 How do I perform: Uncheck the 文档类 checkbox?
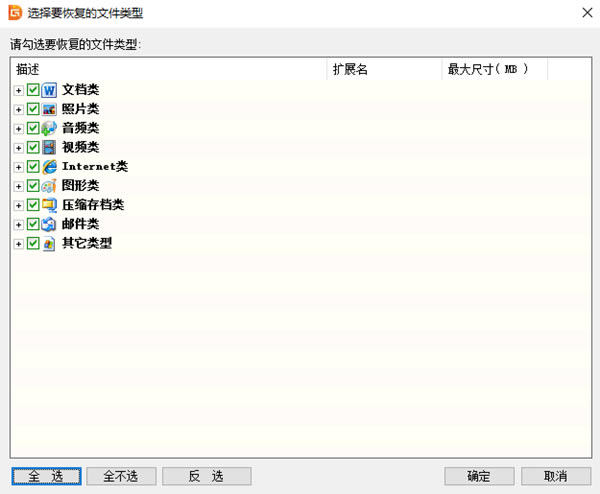click(33, 90)
